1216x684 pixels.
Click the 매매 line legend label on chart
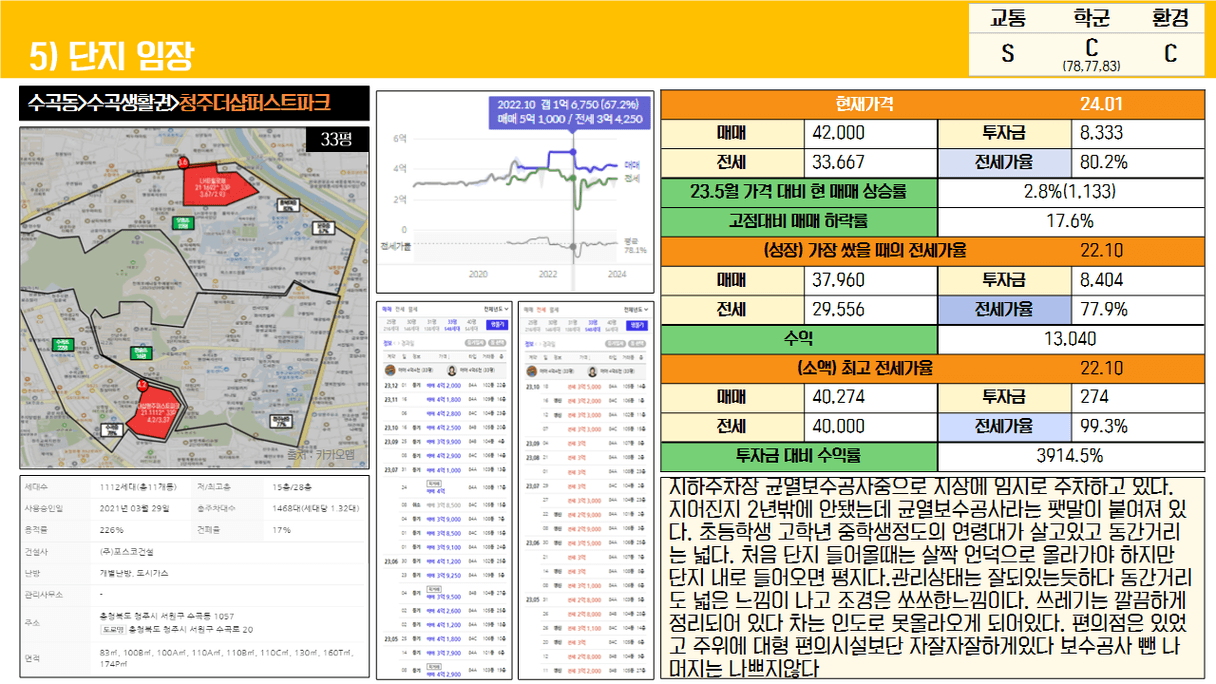(632, 164)
